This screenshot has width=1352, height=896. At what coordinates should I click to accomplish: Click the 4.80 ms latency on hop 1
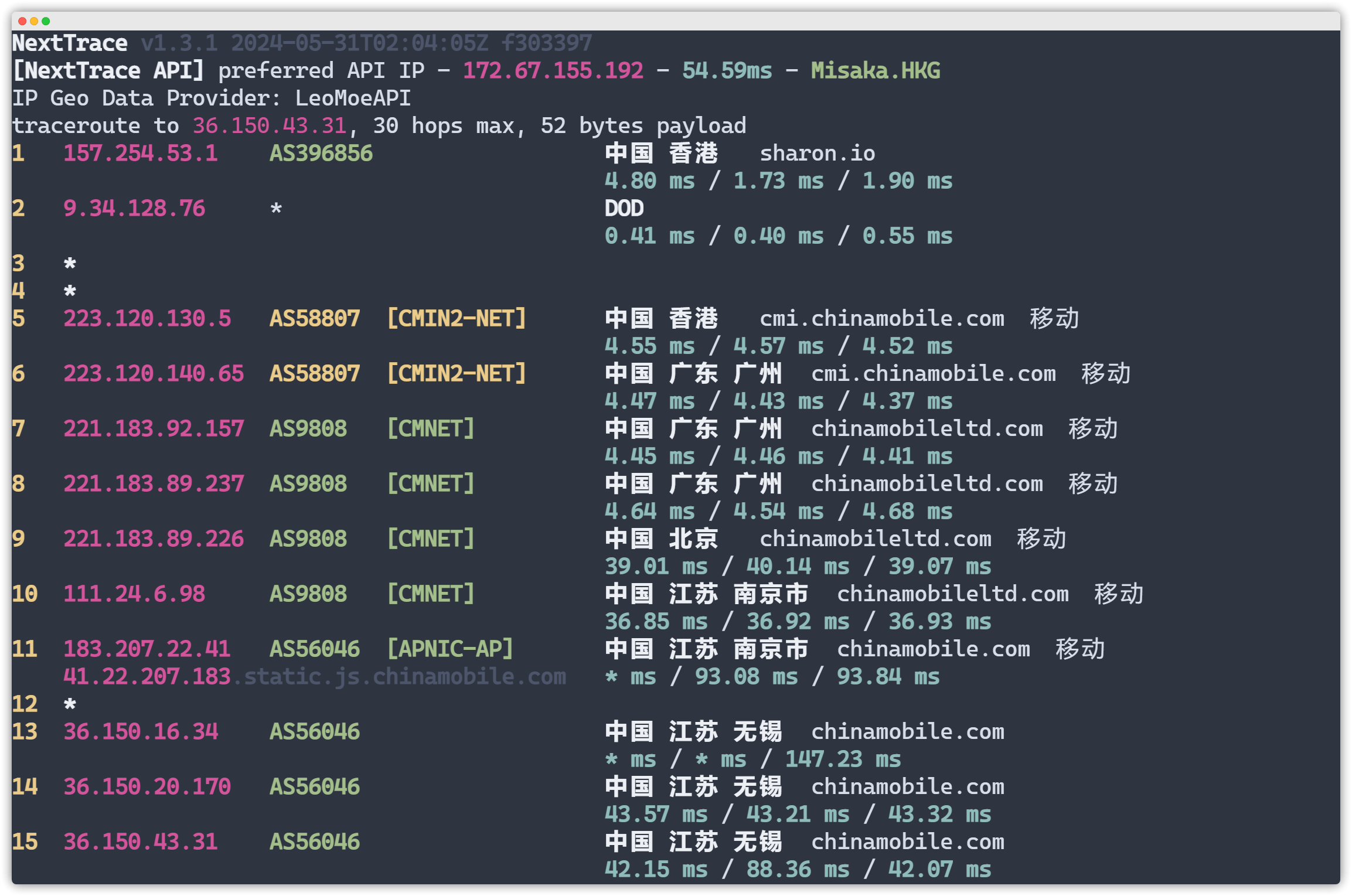(x=650, y=181)
